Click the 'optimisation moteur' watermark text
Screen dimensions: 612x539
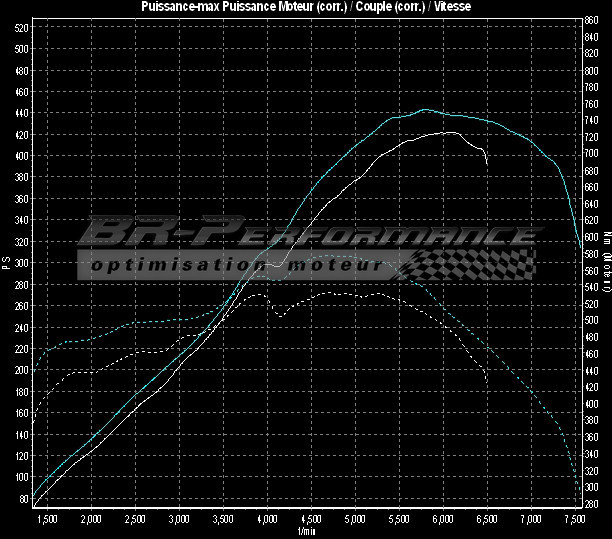(x=232, y=267)
